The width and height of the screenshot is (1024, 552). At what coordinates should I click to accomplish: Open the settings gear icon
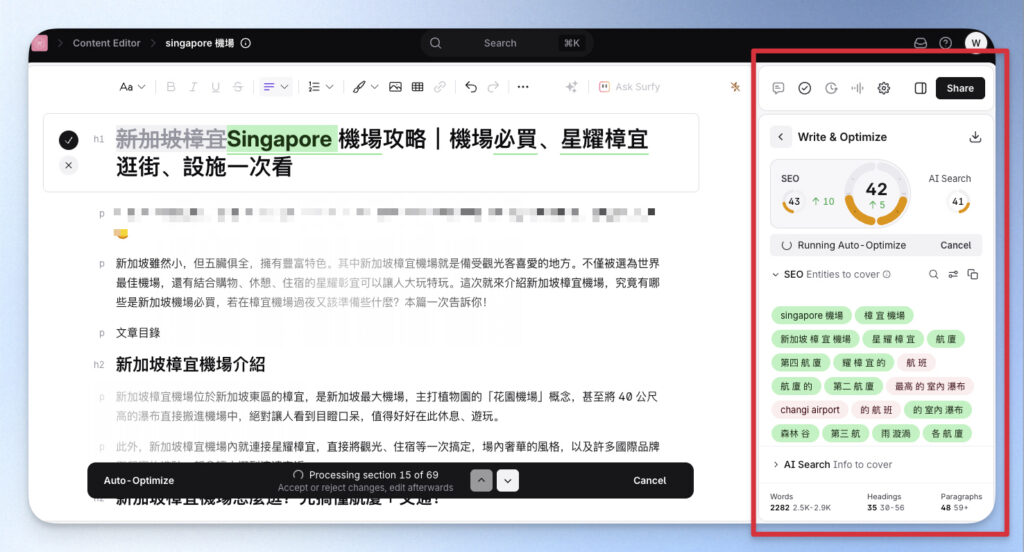coord(884,88)
